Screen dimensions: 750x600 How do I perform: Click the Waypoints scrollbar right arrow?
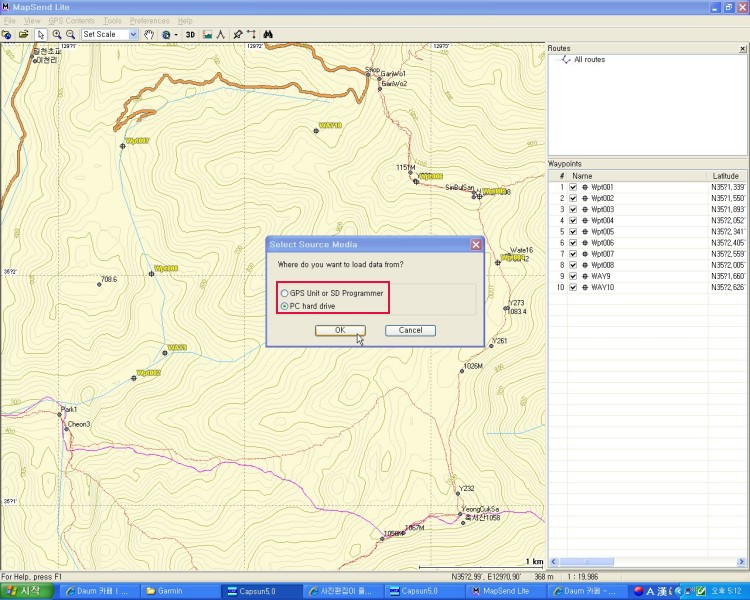[742, 562]
